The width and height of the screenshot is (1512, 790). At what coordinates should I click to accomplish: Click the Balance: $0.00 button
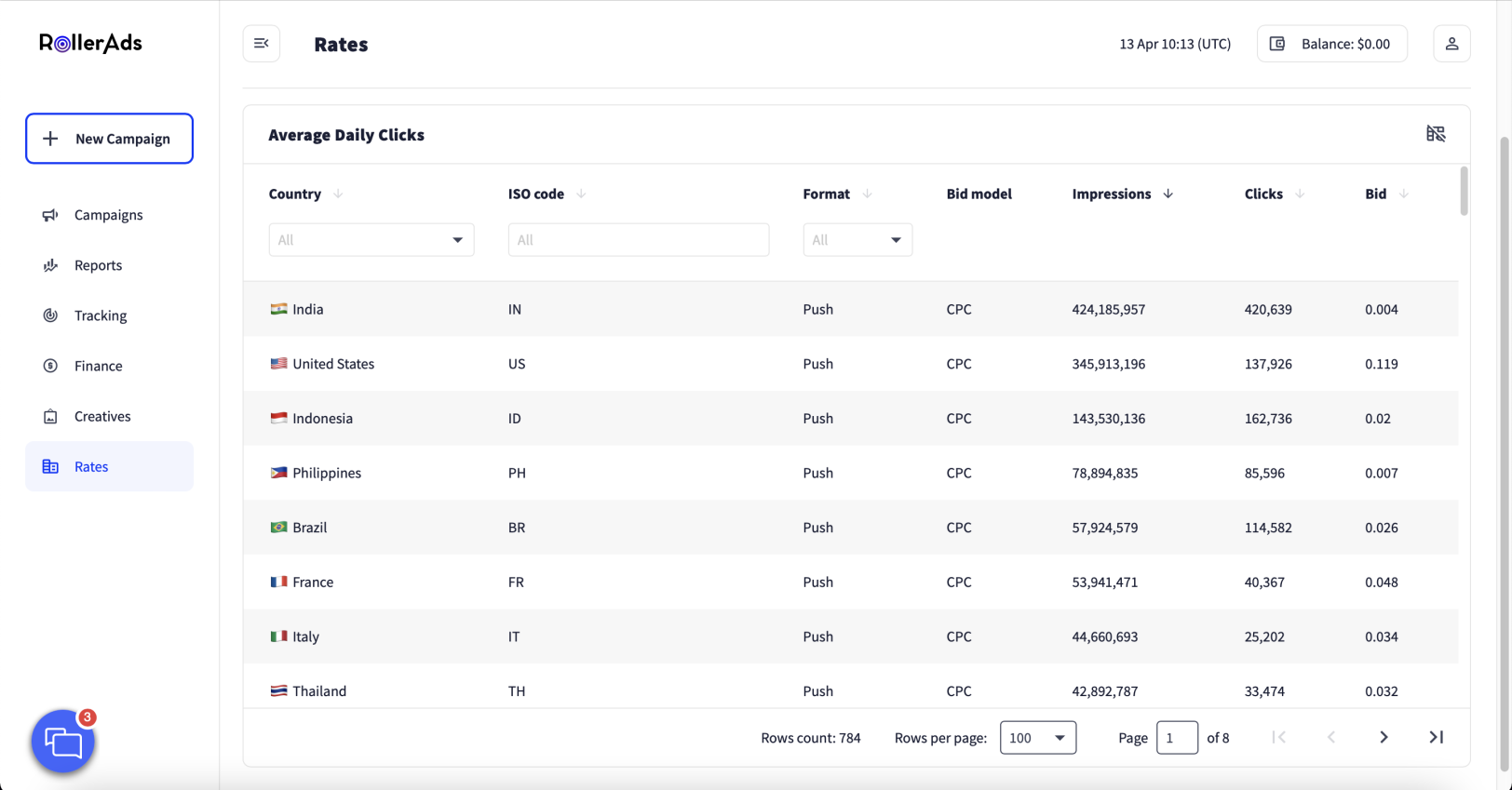(x=1331, y=44)
